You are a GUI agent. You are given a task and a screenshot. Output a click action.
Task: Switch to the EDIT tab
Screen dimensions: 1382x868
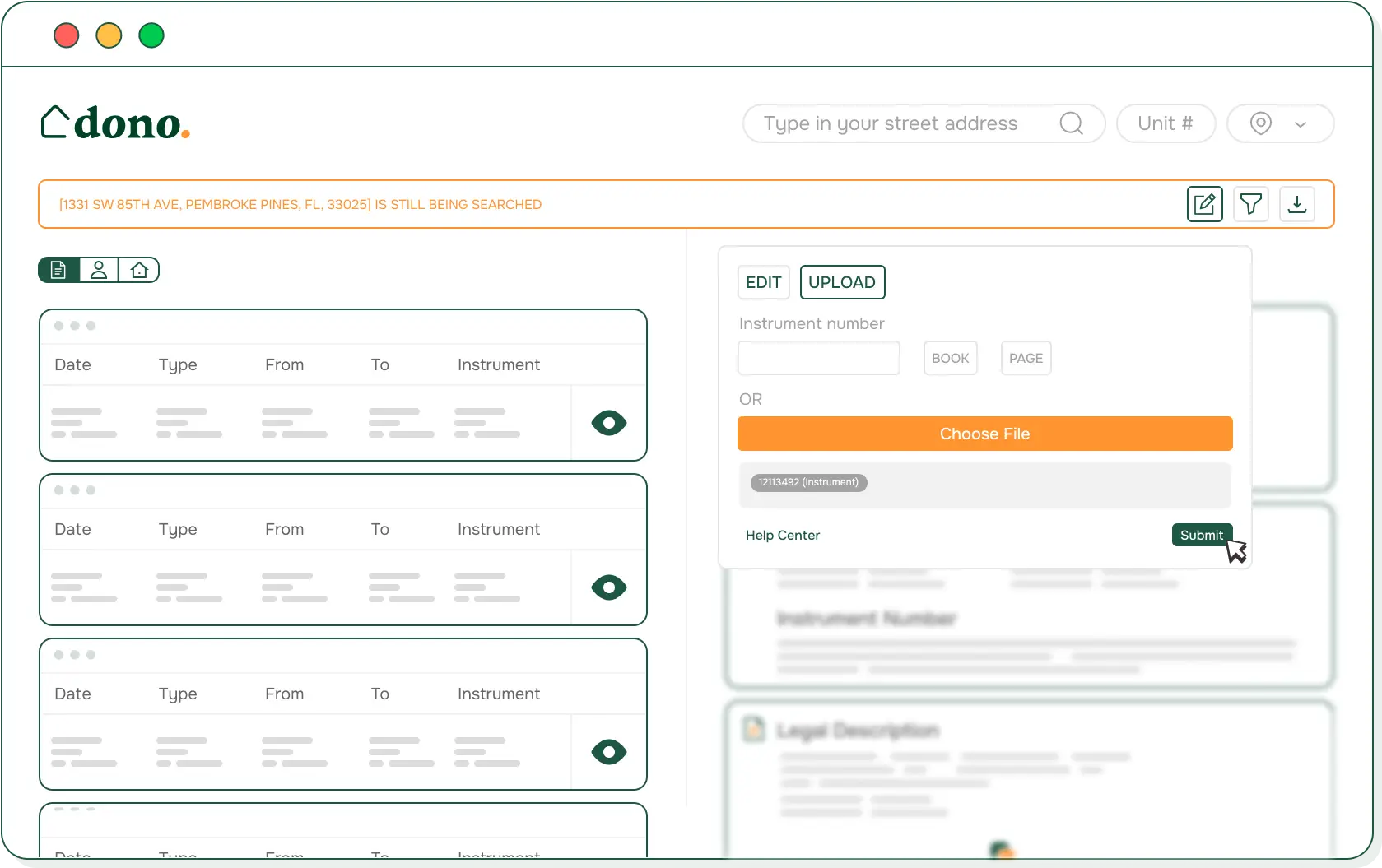coord(763,281)
